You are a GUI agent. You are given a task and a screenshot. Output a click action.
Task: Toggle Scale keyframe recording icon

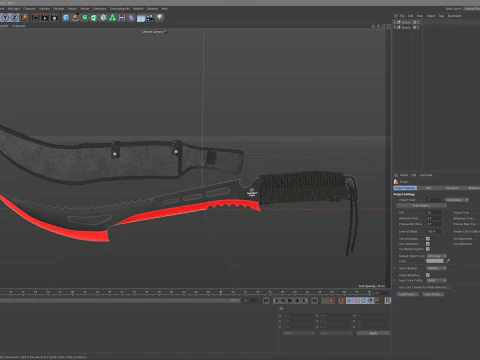pyautogui.click(x=356, y=301)
